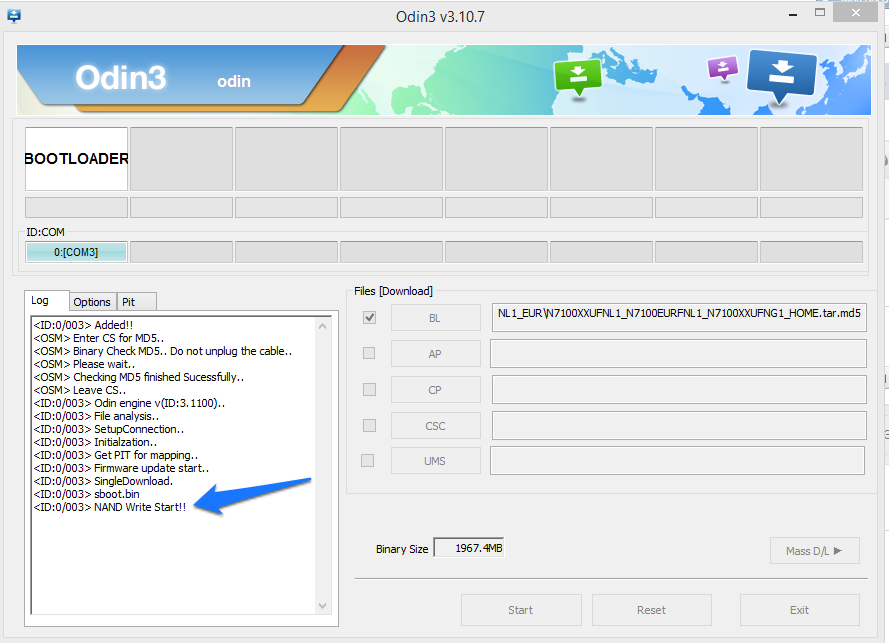Click the empty UMS file path field
This screenshot has width=889, height=643.
(x=678, y=460)
